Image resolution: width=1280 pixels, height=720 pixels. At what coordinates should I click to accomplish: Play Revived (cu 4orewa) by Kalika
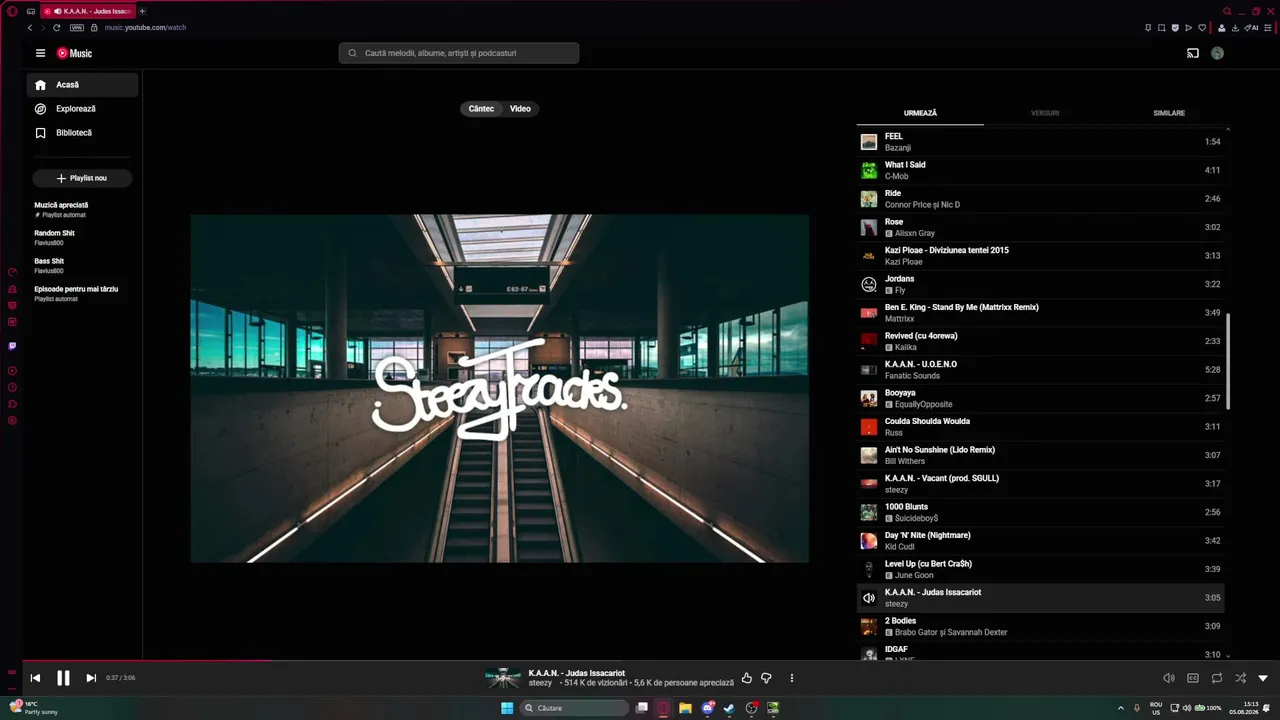[1040, 341]
